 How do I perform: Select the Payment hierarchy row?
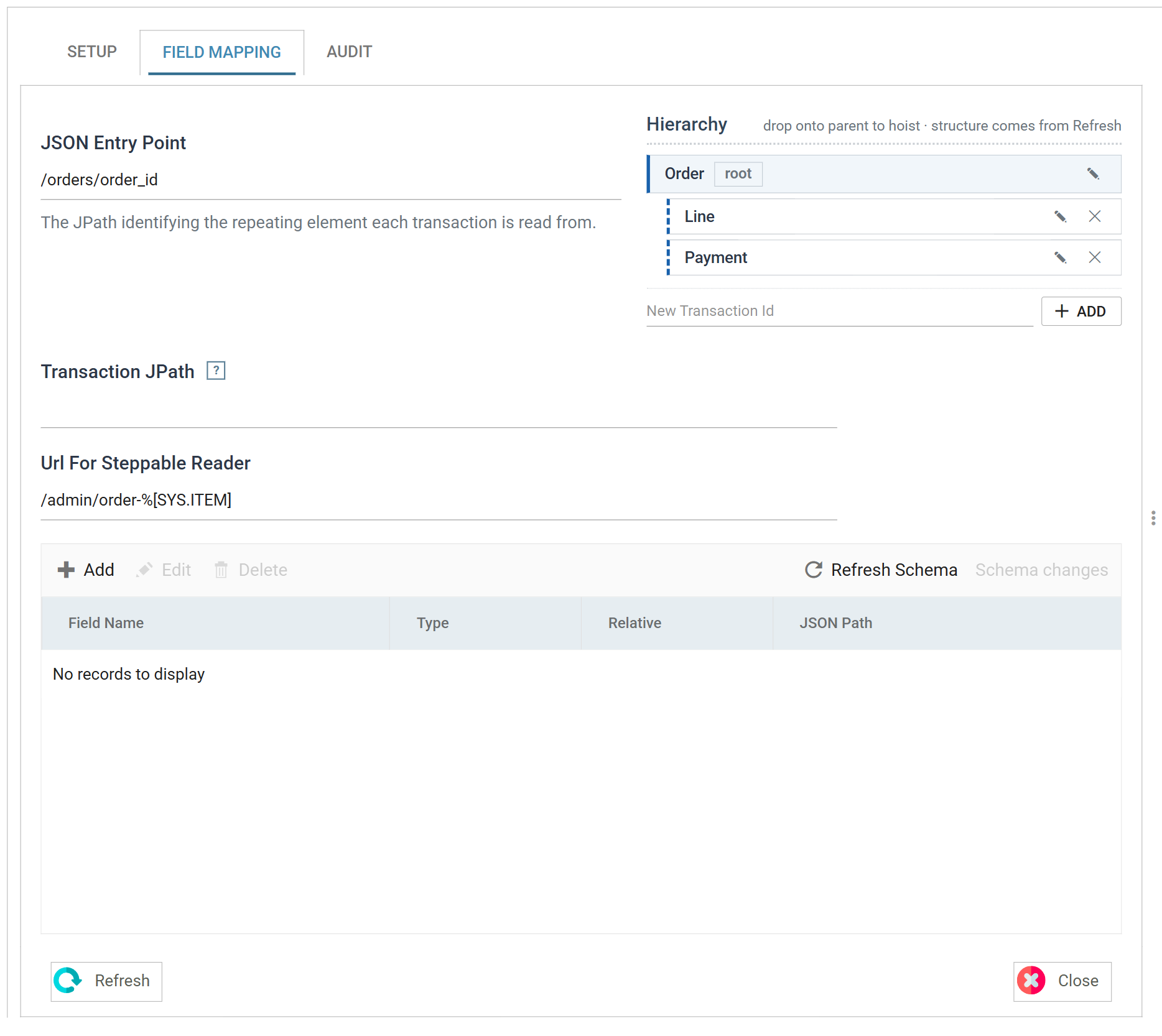point(895,257)
